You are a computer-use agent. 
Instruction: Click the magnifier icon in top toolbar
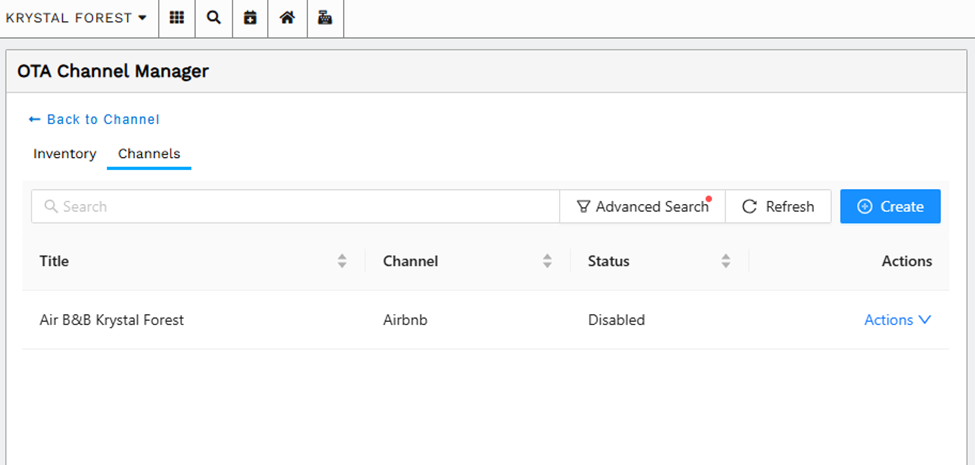click(214, 18)
